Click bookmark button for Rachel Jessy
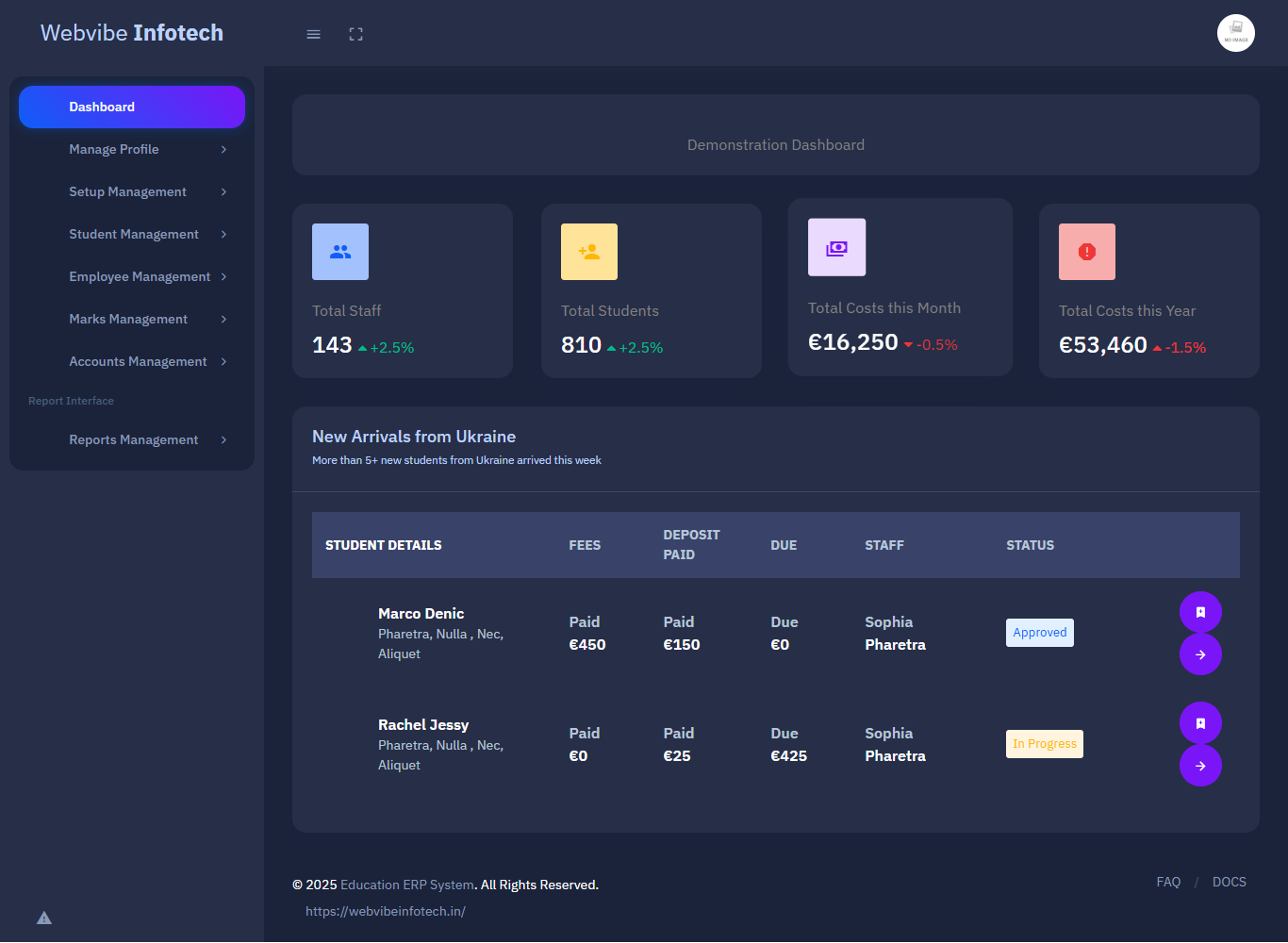The image size is (1288, 943). 1200,723
